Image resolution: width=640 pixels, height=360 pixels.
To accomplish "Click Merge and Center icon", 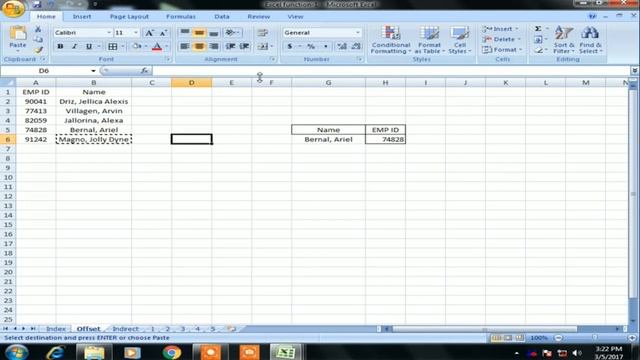I will pyautogui.click(x=263, y=47).
